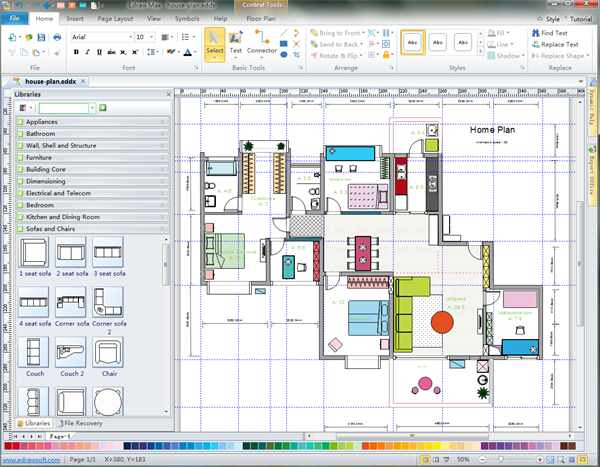This screenshot has width=600, height=467.
Task: Select the Corner sofa shape
Action: [x=70, y=302]
